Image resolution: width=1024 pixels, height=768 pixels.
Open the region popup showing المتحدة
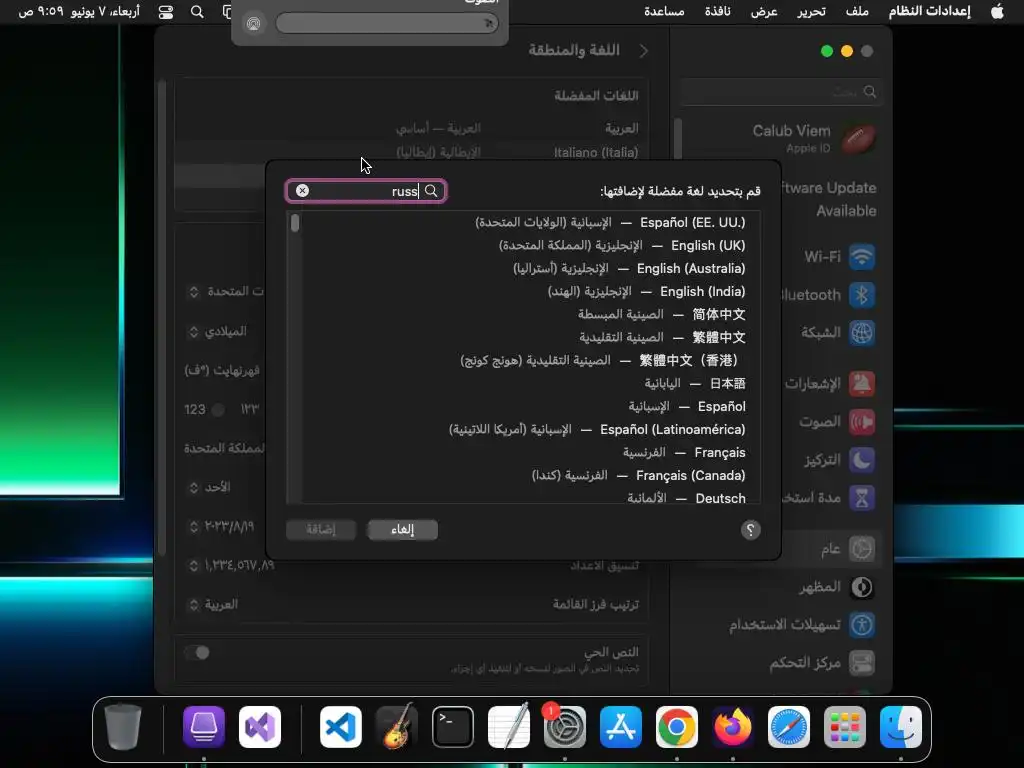click(226, 291)
